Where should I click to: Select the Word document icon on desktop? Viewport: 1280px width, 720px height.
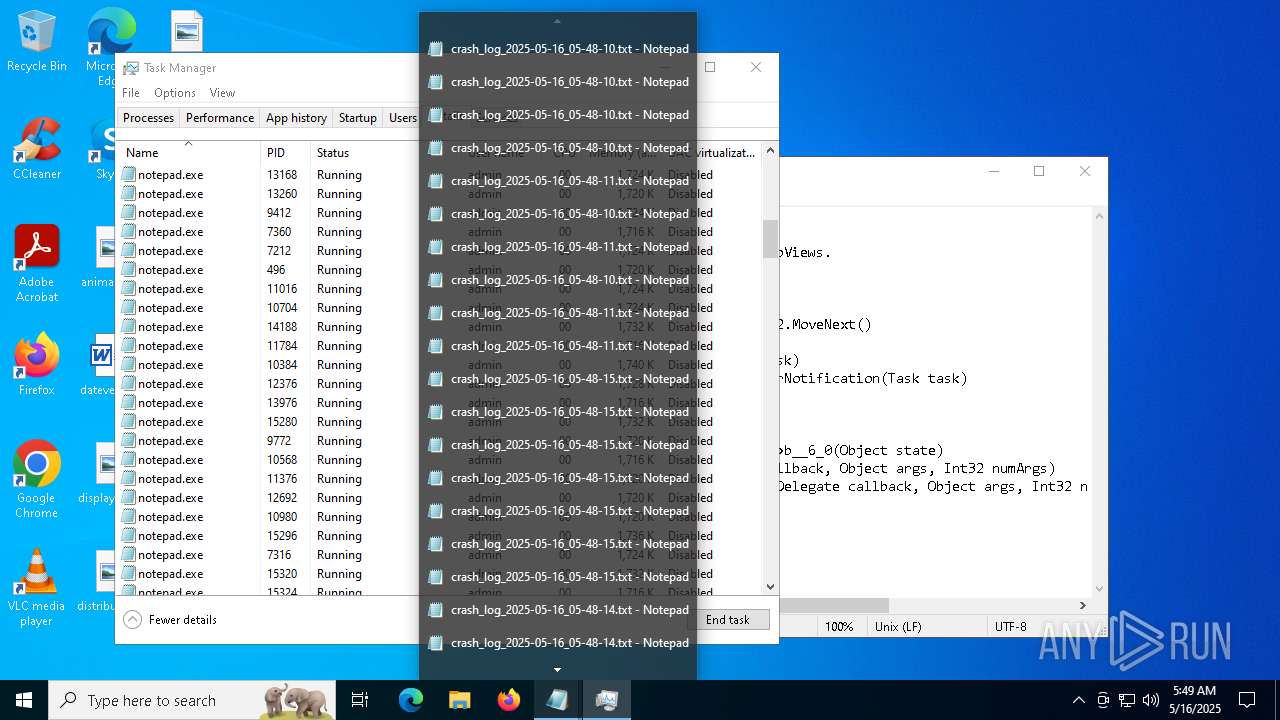(102, 358)
